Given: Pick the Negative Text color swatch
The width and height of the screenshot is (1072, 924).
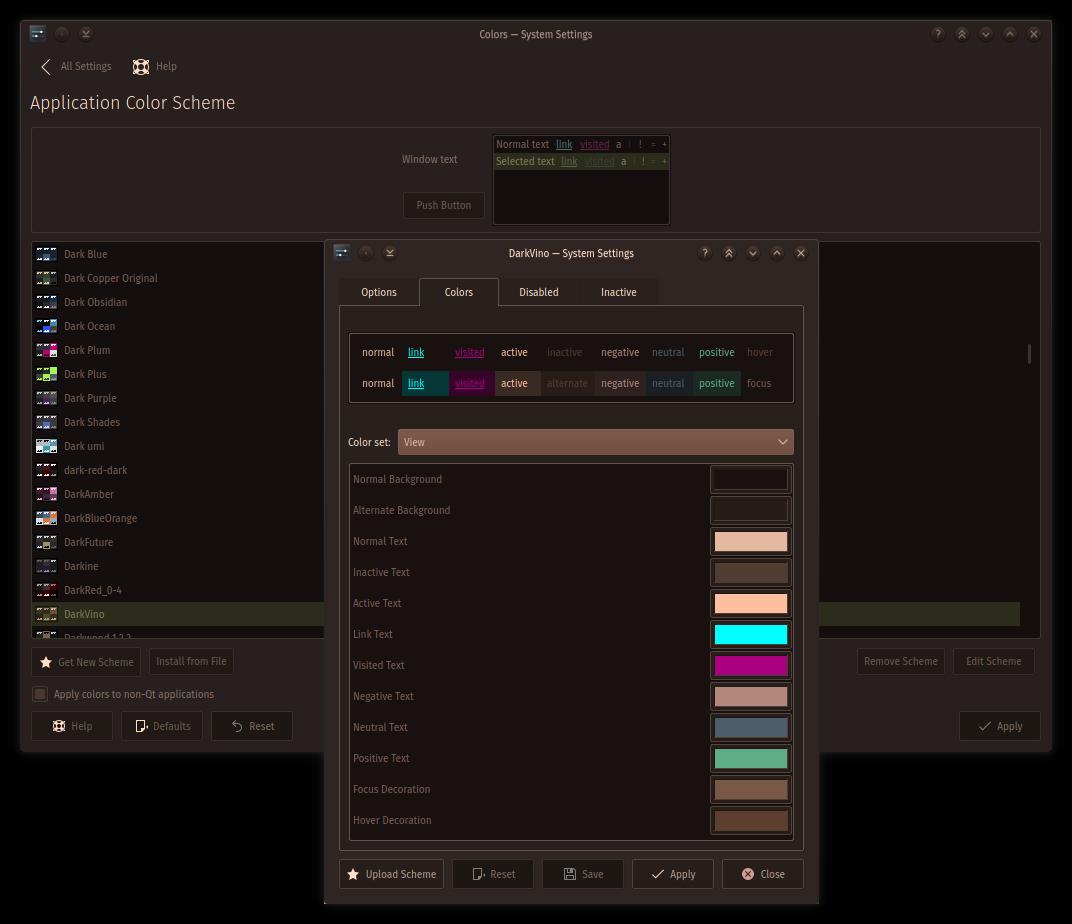Looking at the screenshot, I should pyautogui.click(x=751, y=696).
